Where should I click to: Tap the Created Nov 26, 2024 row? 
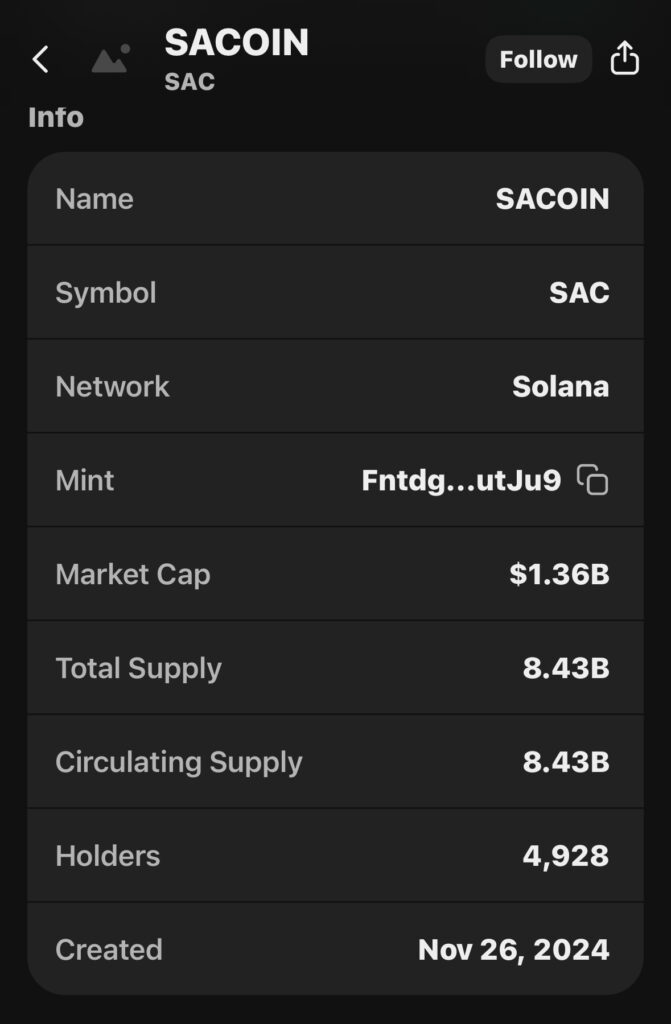click(x=335, y=949)
